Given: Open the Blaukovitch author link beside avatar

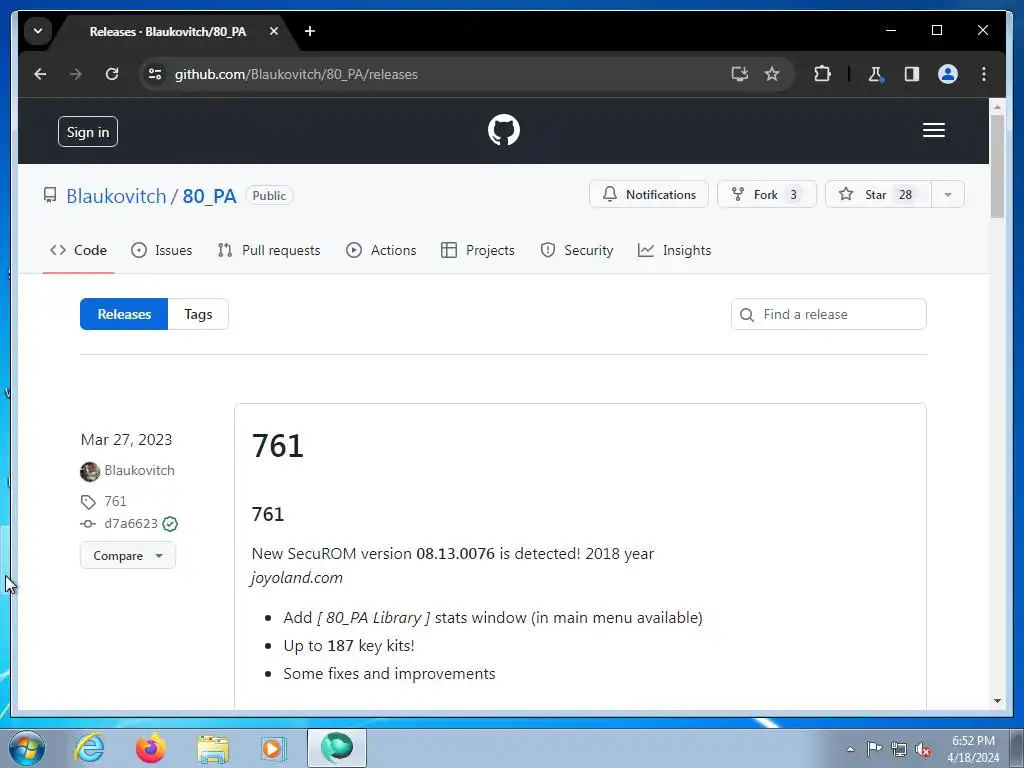Looking at the screenshot, I should click(139, 470).
